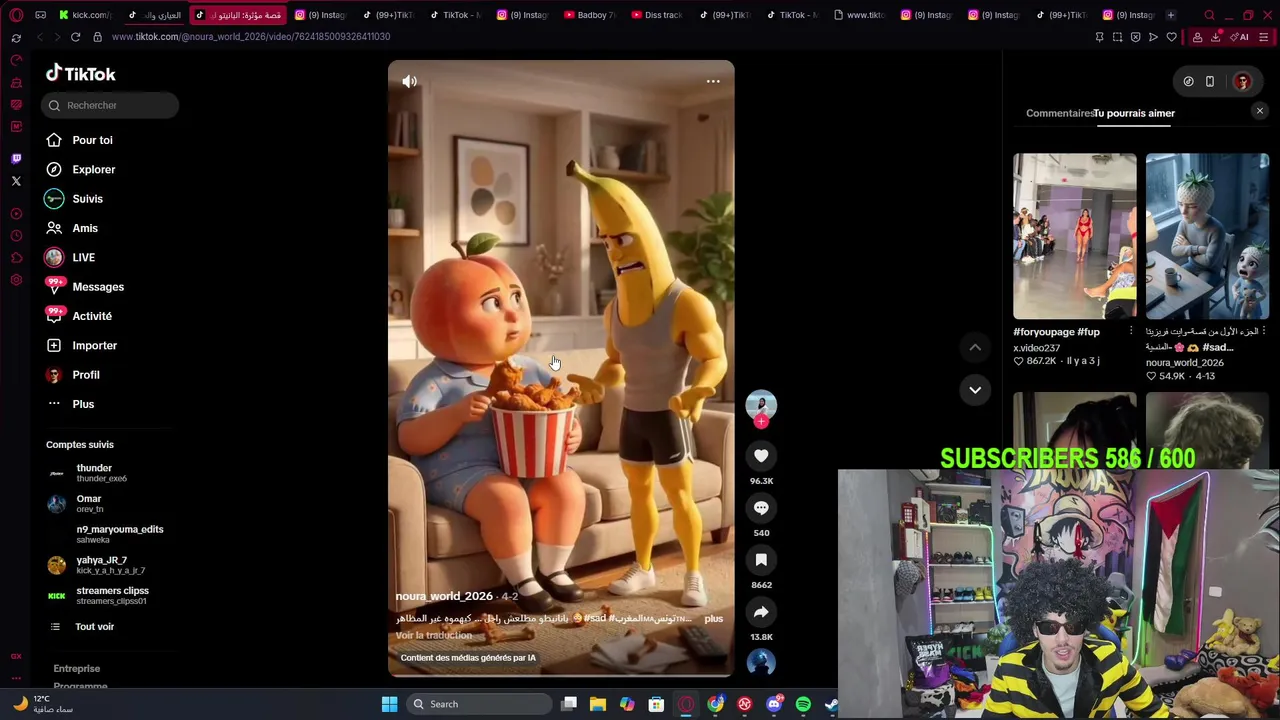
Task: Open File Explorer from the taskbar
Action: click(598, 704)
